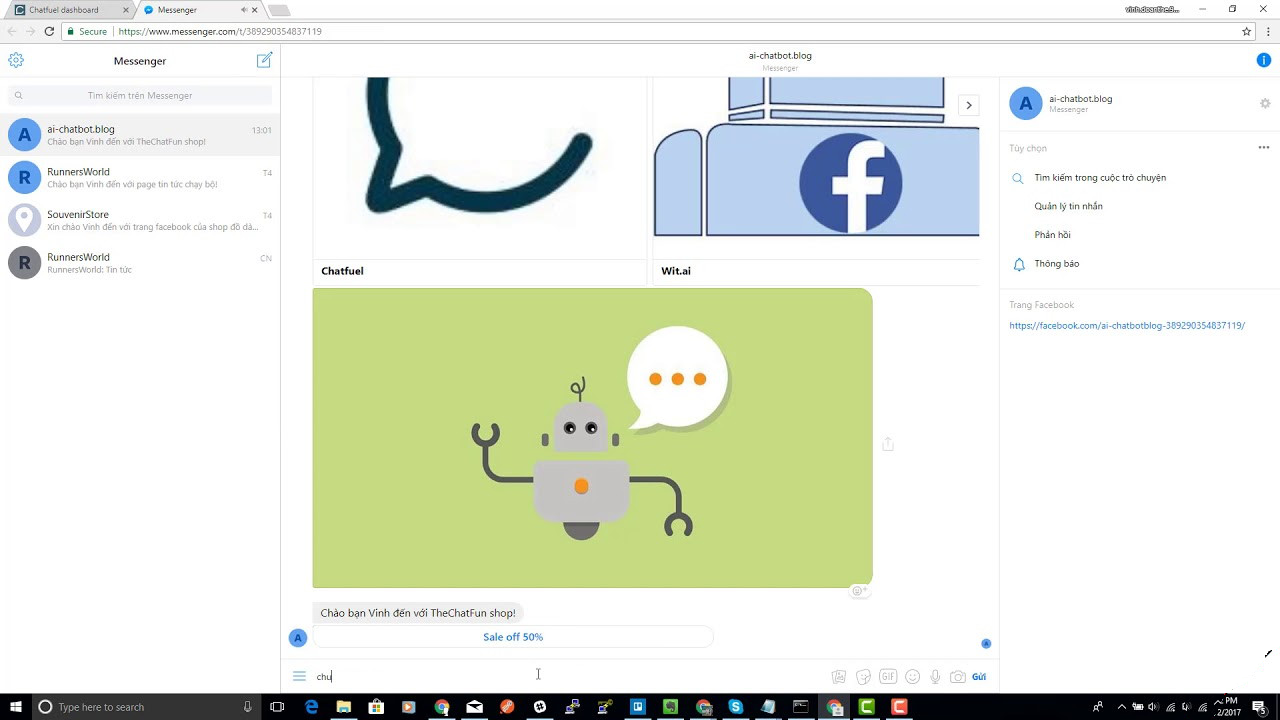Open the ai-chatbot.blog conversation
This screenshot has width=1280, height=720.
(x=140, y=135)
